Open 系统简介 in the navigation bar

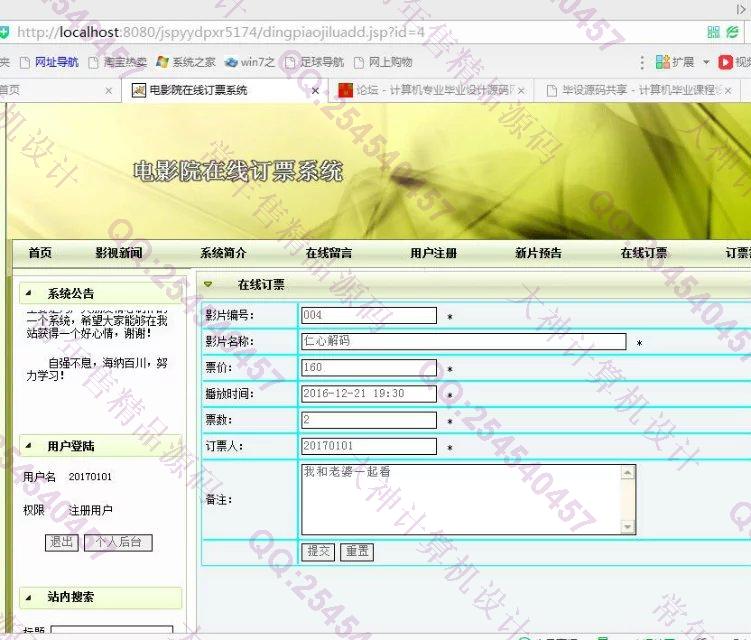pyautogui.click(x=223, y=253)
